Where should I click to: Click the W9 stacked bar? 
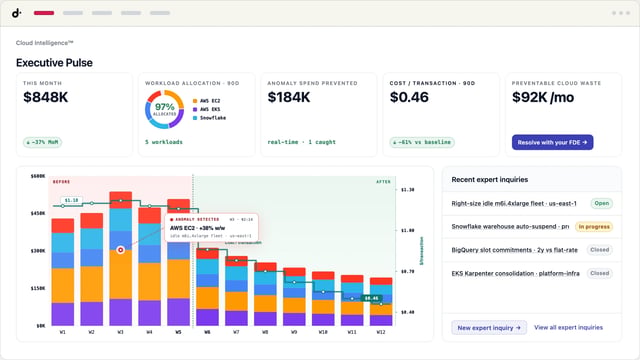(x=294, y=297)
